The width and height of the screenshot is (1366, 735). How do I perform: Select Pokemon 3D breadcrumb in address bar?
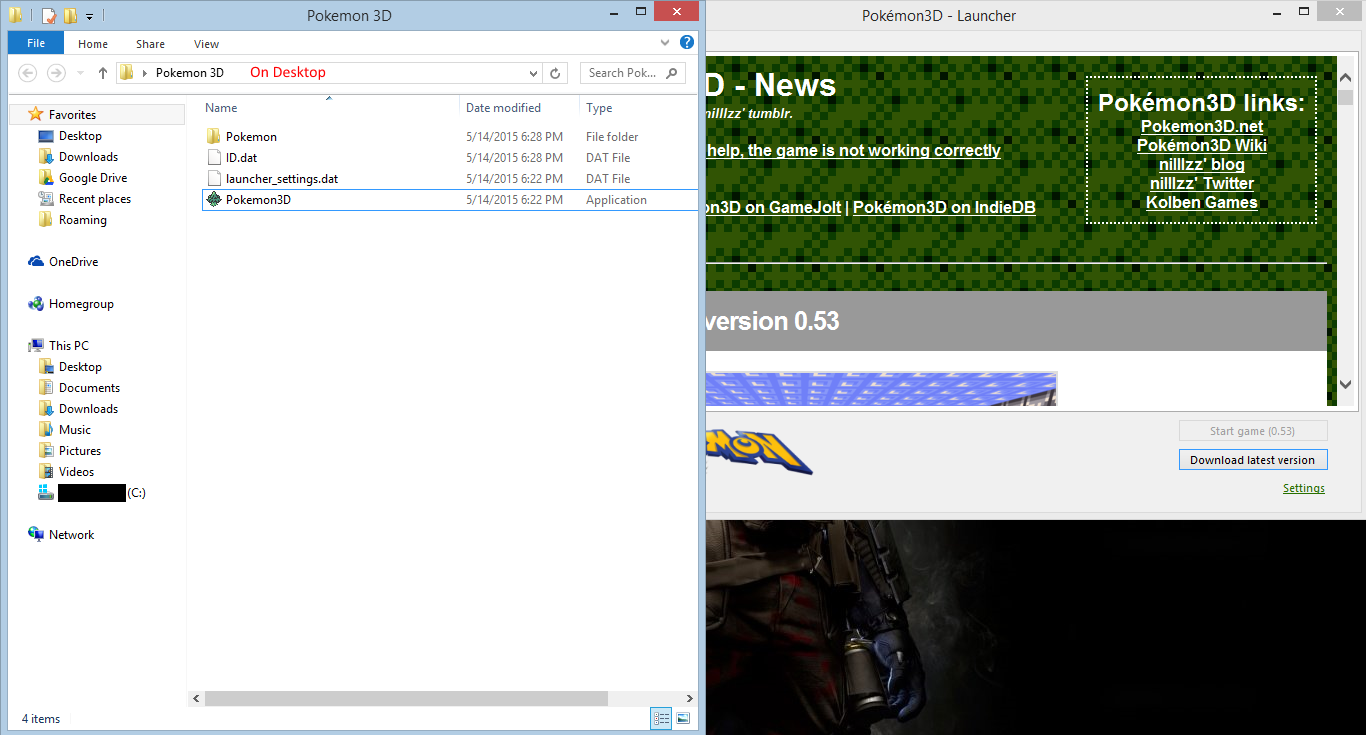pyautogui.click(x=190, y=73)
